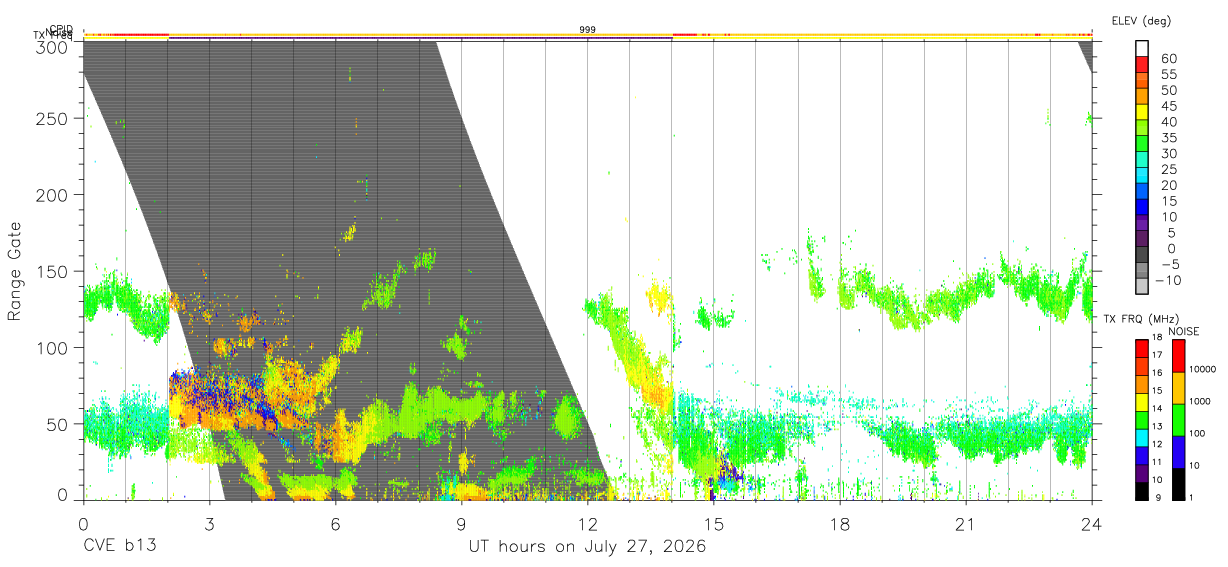This screenshot has height=567, width=1228.
Task: Click the y-axis tick label '200'
Action: coord(52,194)
